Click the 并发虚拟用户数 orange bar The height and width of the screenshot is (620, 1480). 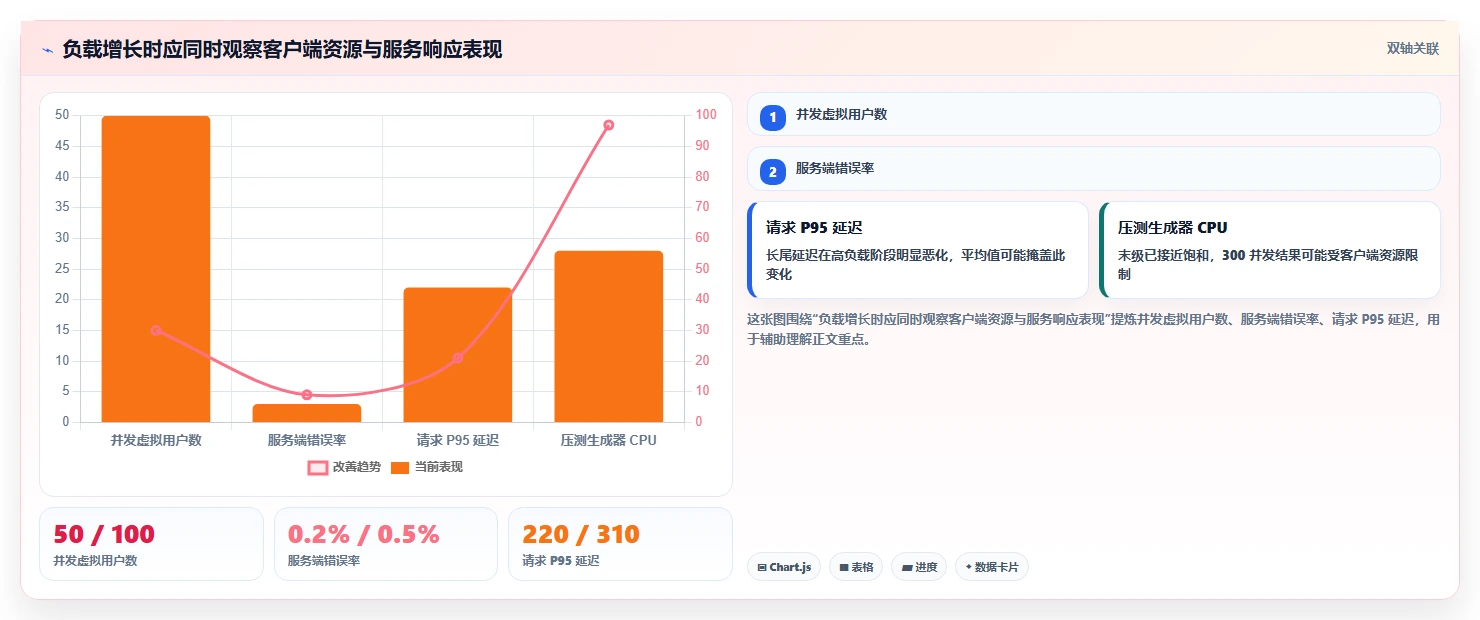pyautogui.click(x=156, y=269)
